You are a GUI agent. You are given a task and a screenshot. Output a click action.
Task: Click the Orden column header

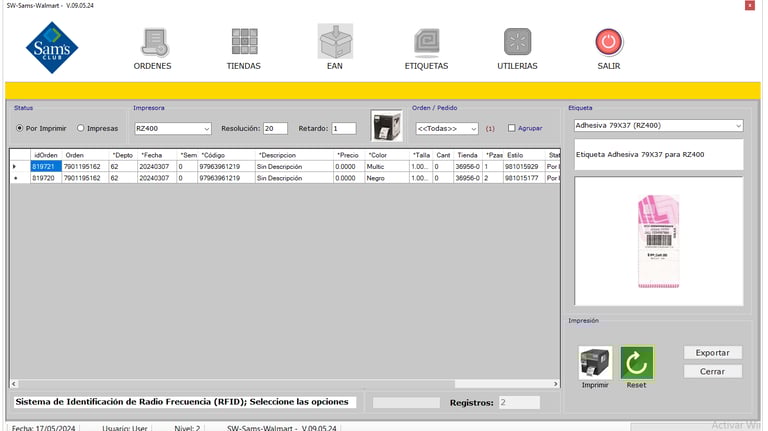click(85, 155)
